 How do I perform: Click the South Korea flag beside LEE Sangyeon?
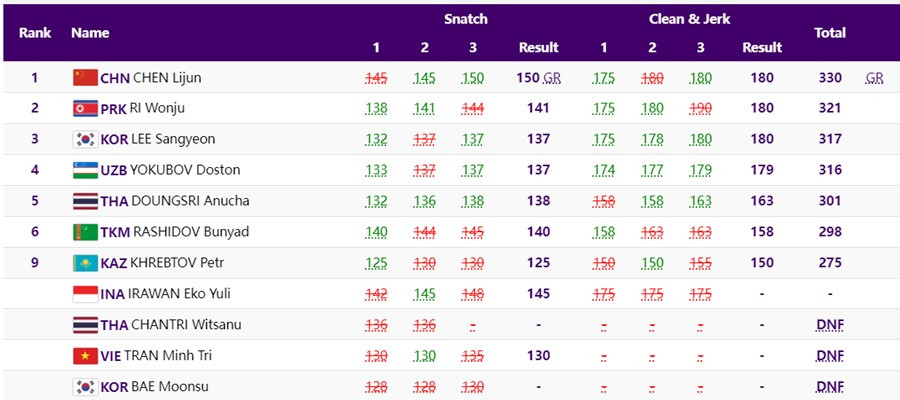(84, 140)
